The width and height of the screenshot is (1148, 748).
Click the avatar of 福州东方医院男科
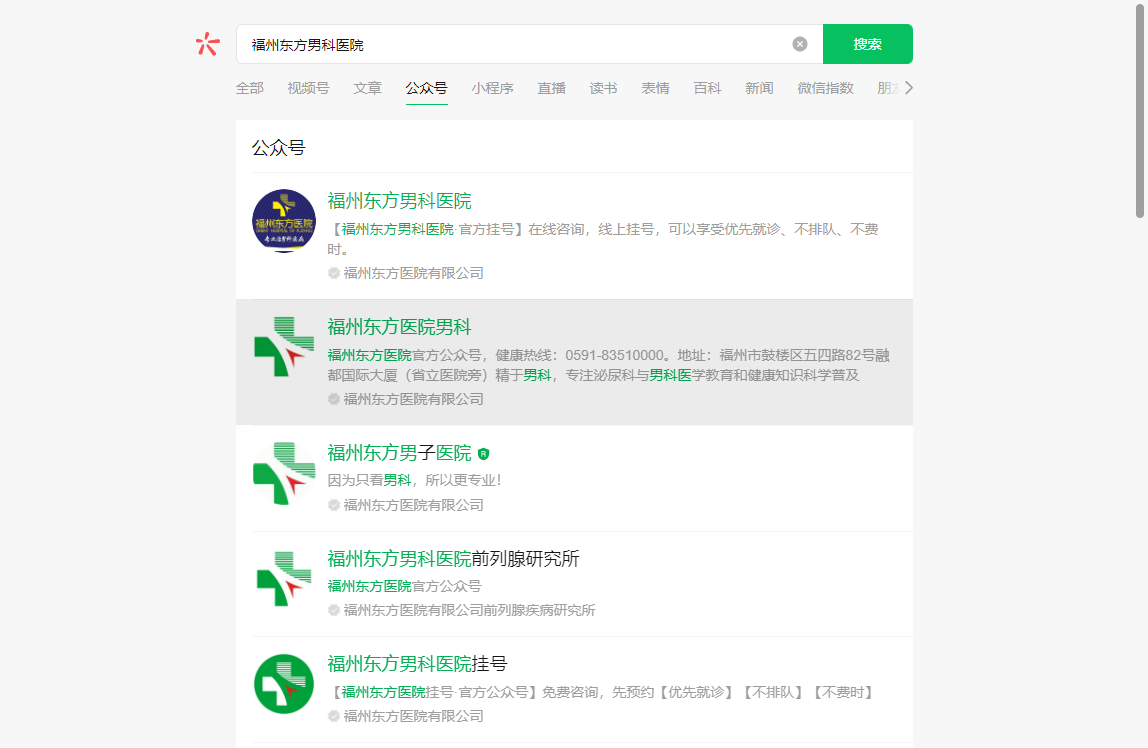[284, 347]
